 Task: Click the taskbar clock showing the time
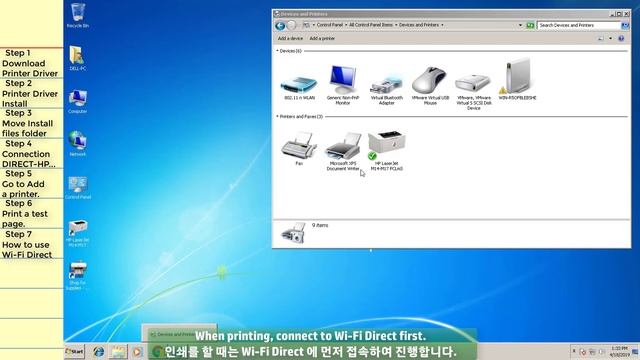pyautogui.click(x=619, y=351)
